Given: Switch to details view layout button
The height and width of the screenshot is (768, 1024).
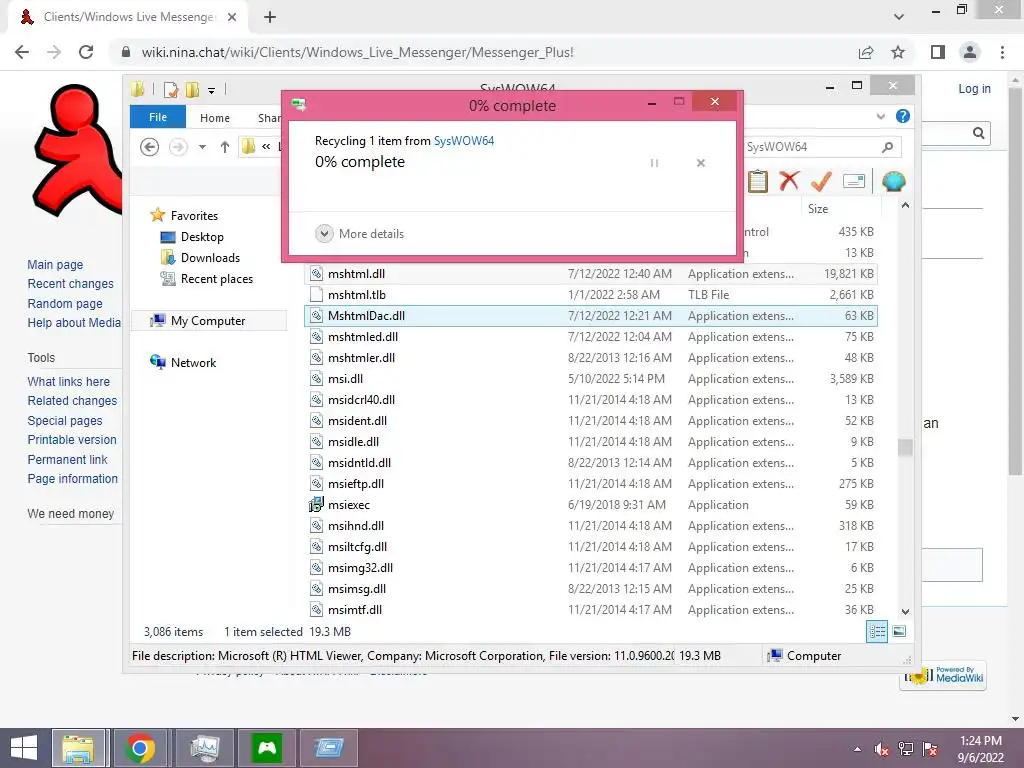Looking at the screenshot, I should point(876,632).
